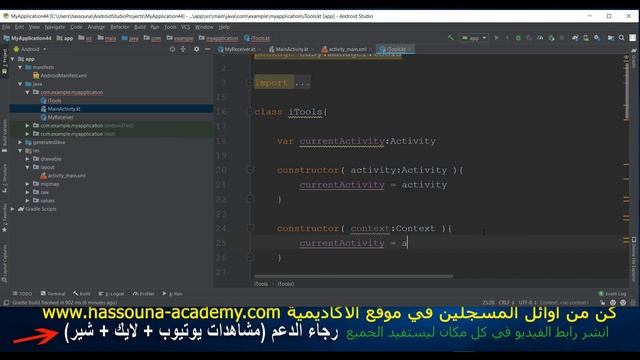The height and width of the screenshot is (360, 640).
Task: Place cursor after currentActivity = a on line 25
Action: (x=407, y=243)
